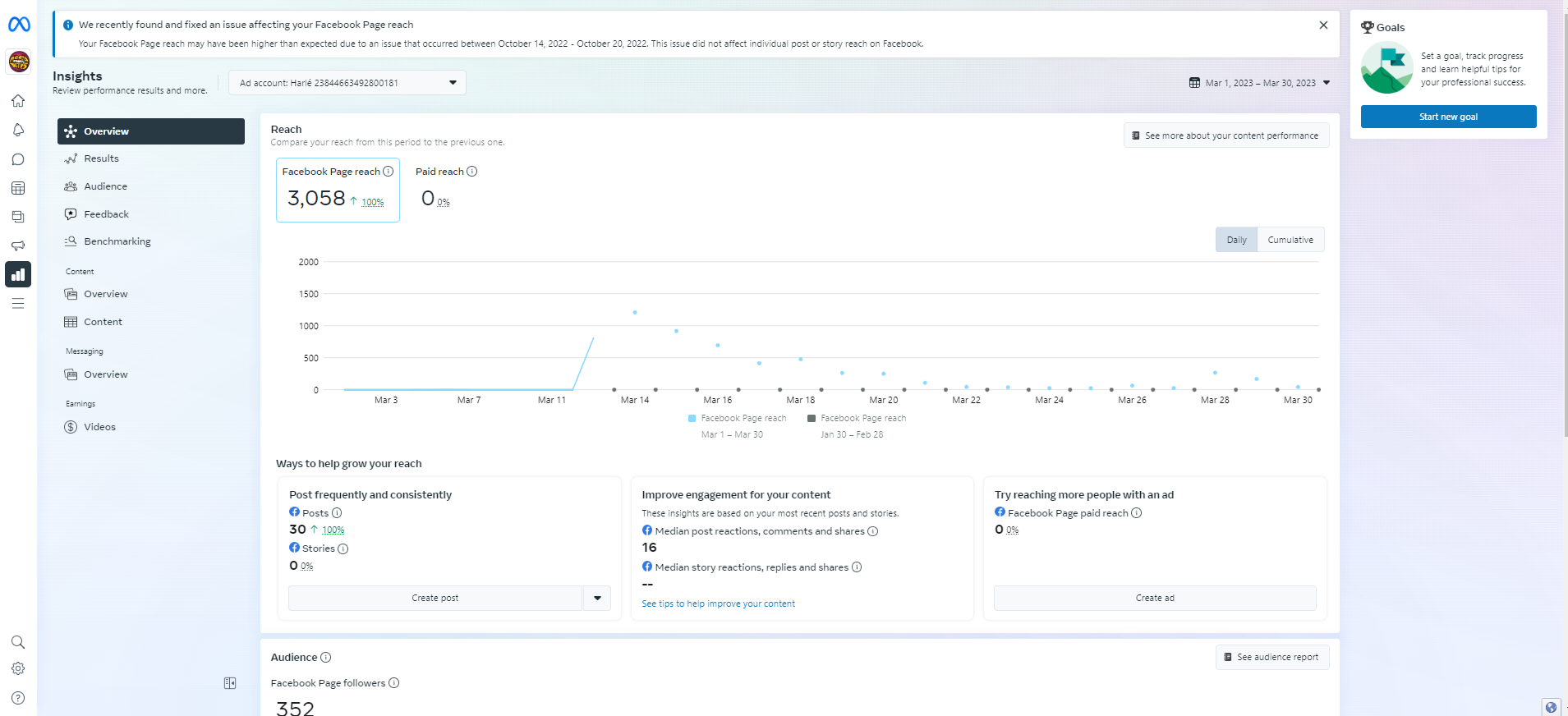Click the Help question mark icon

tap(18, 698)
